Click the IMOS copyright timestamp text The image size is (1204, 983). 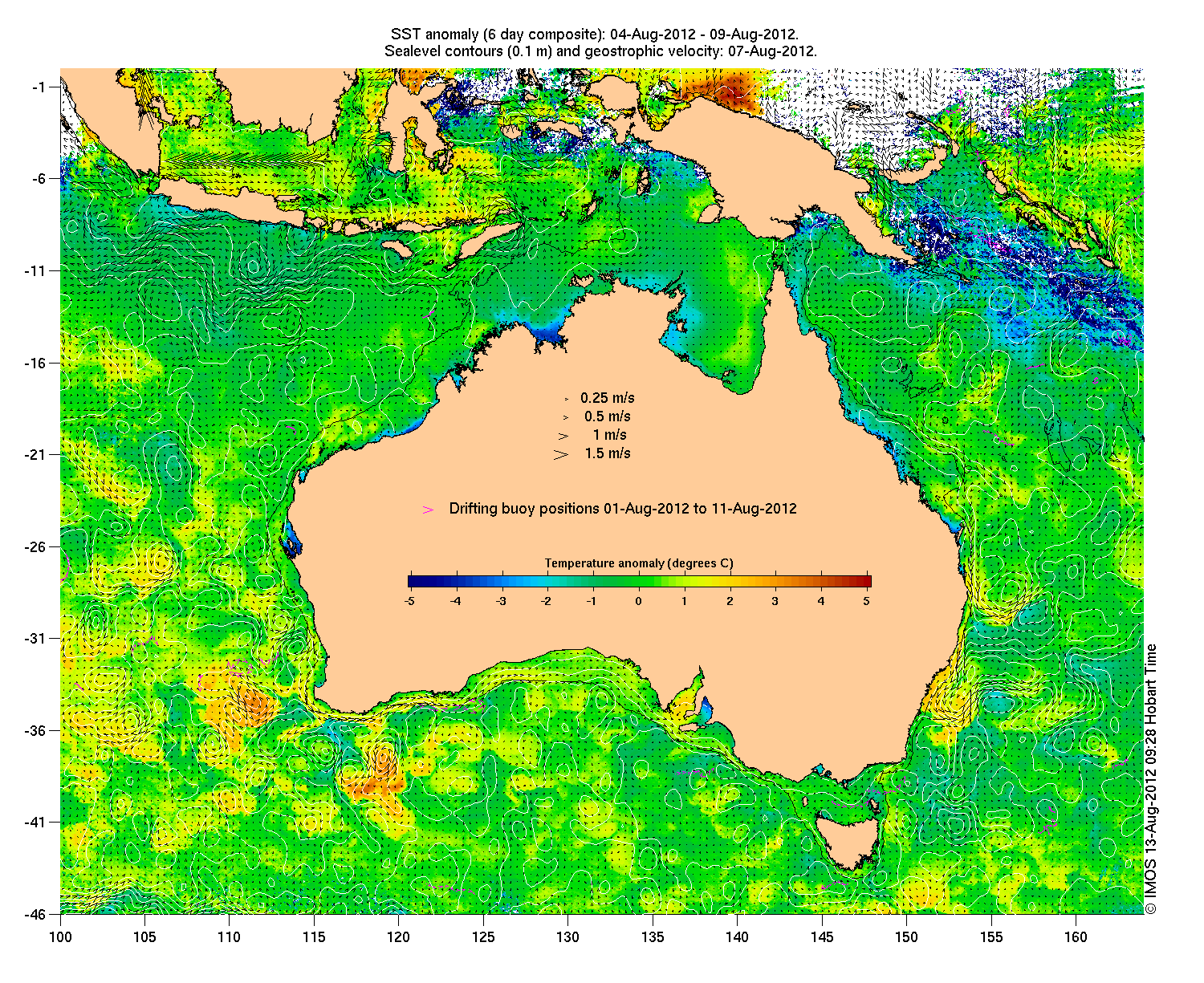1151,778
